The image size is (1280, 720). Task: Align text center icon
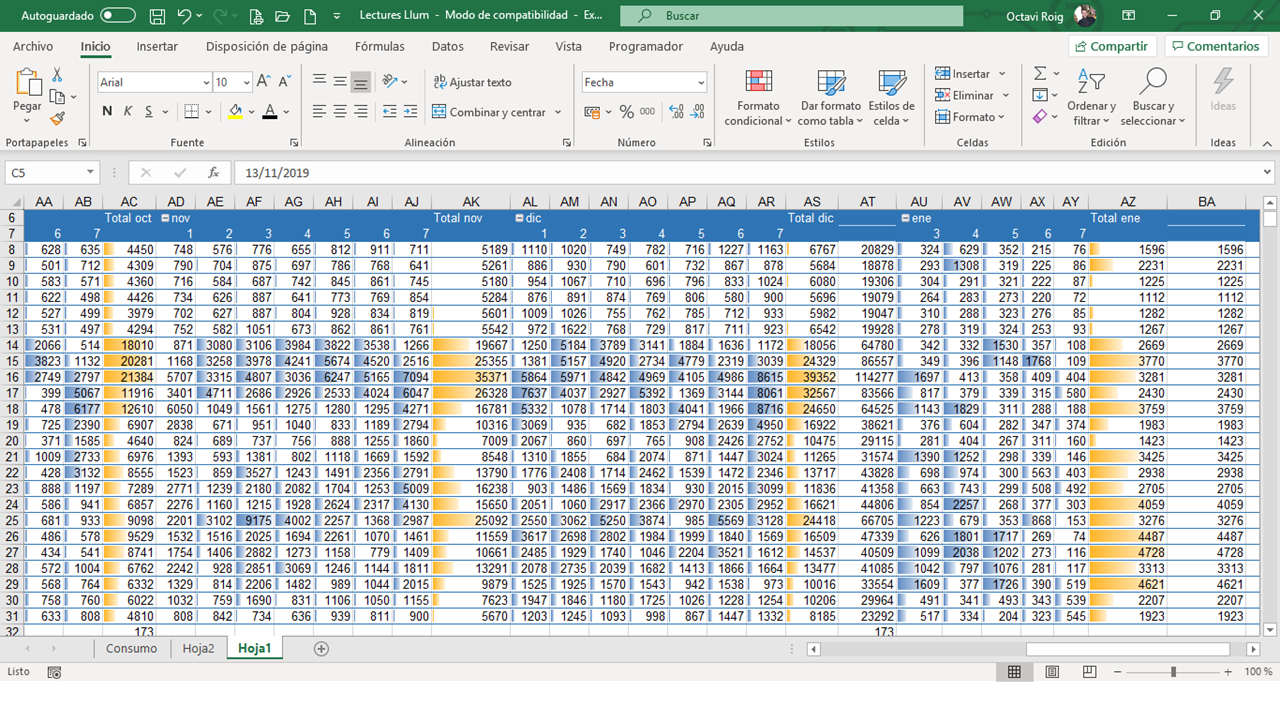coord(340,112)
